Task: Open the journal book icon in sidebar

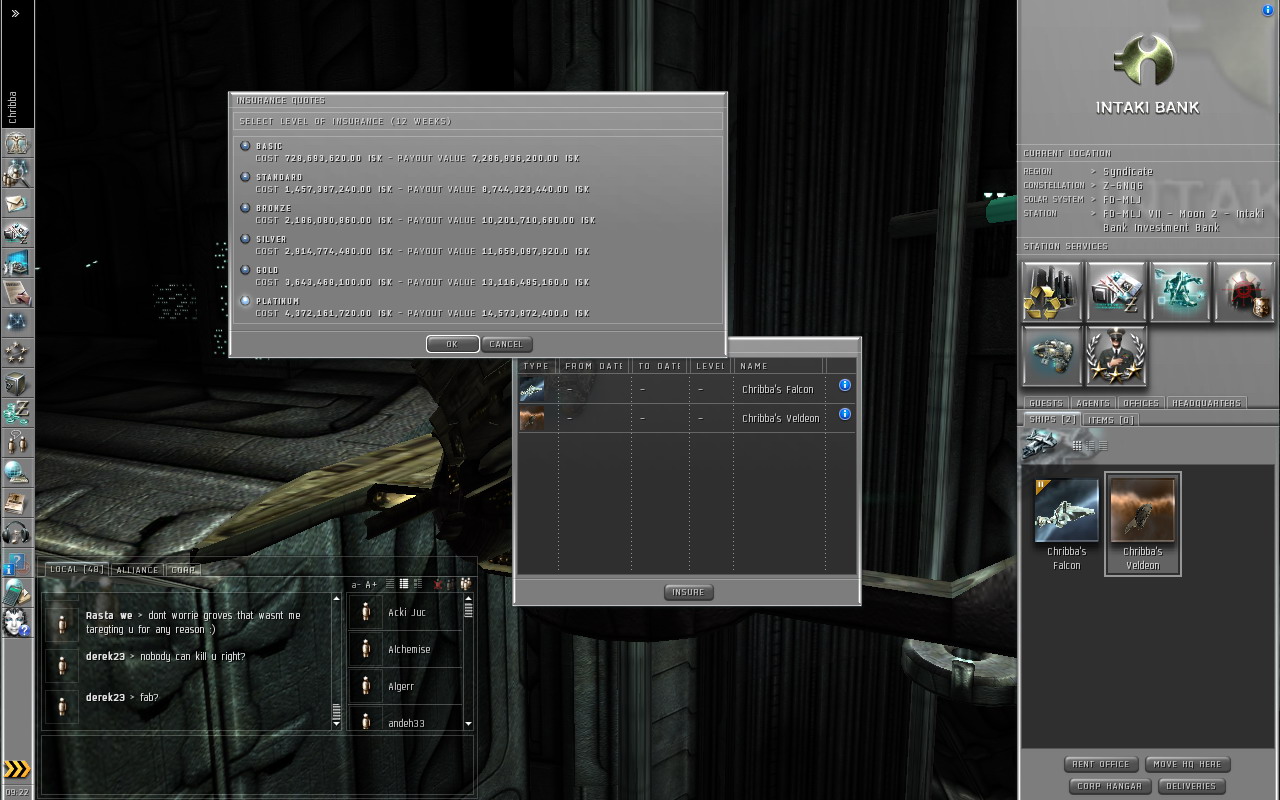Action: (x=17, y=502)
